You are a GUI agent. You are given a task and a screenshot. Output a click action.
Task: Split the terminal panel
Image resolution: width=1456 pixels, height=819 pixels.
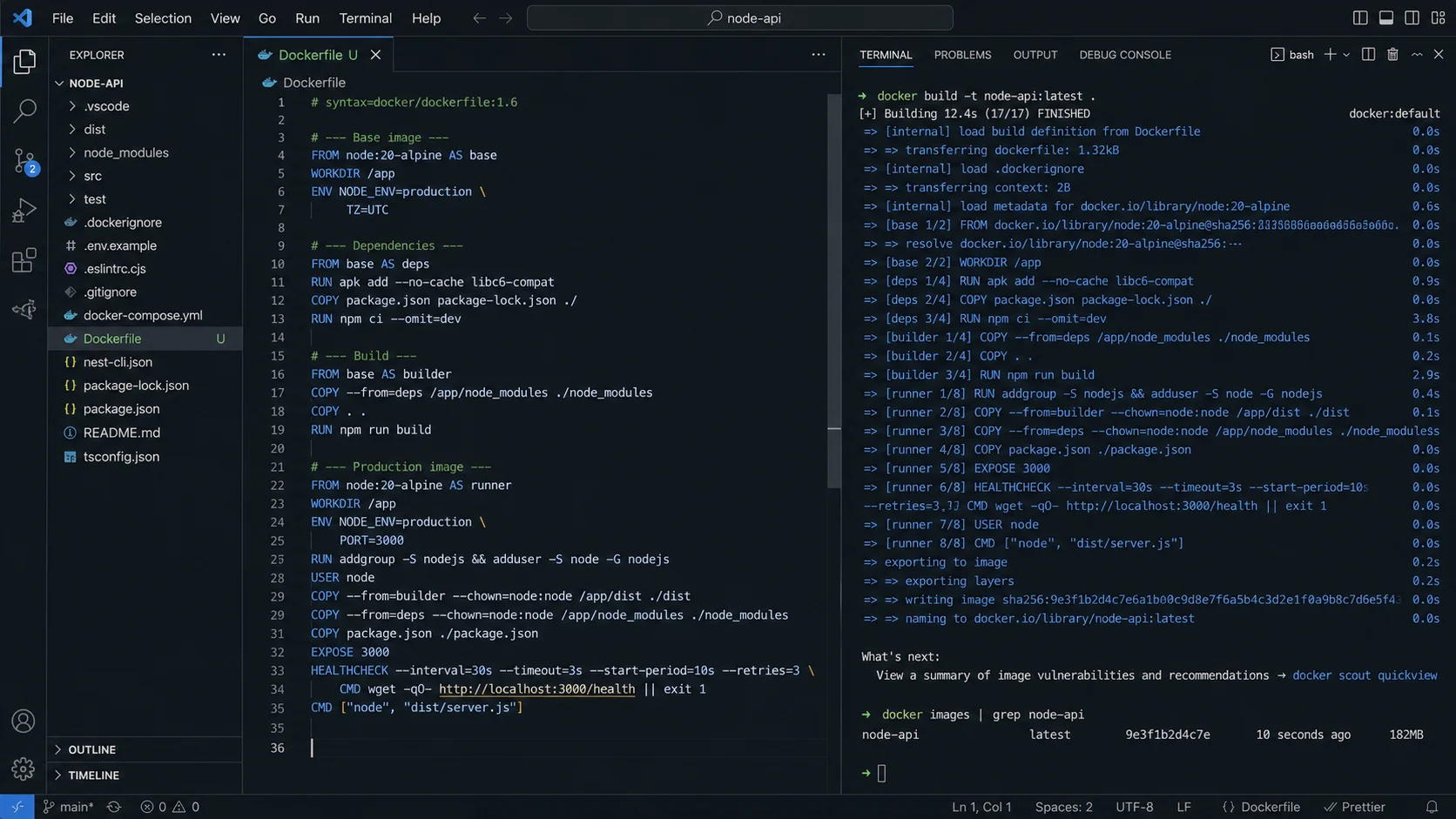[1368, 54]
